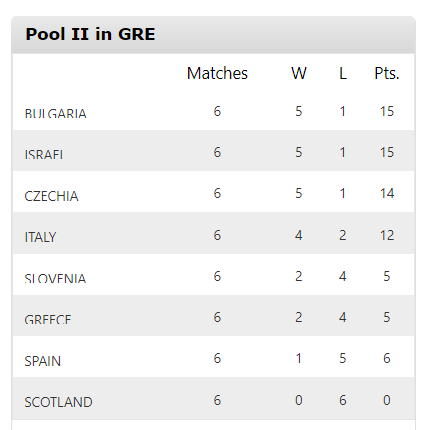Open the GREECE team entry

(48, 319)
